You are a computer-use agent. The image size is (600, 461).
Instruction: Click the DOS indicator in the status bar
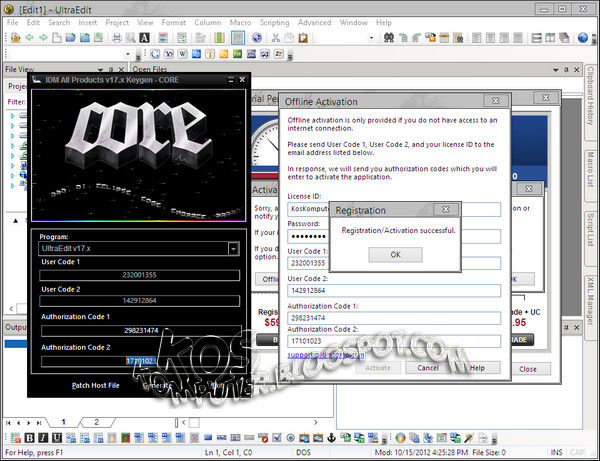(303, 452)
